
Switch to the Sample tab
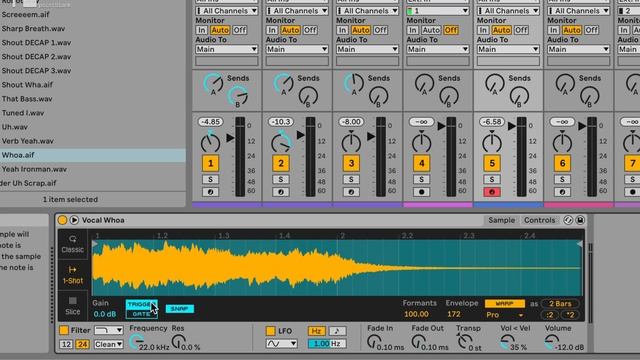502,220
